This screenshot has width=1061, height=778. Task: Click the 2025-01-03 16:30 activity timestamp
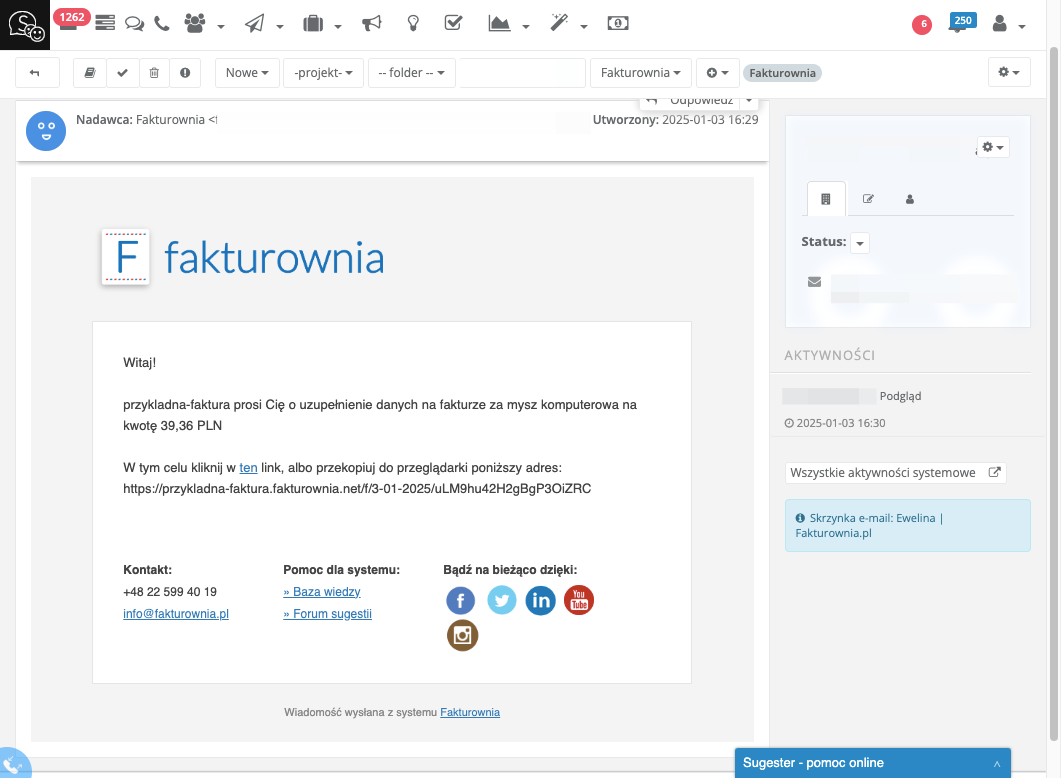(835, 424)
